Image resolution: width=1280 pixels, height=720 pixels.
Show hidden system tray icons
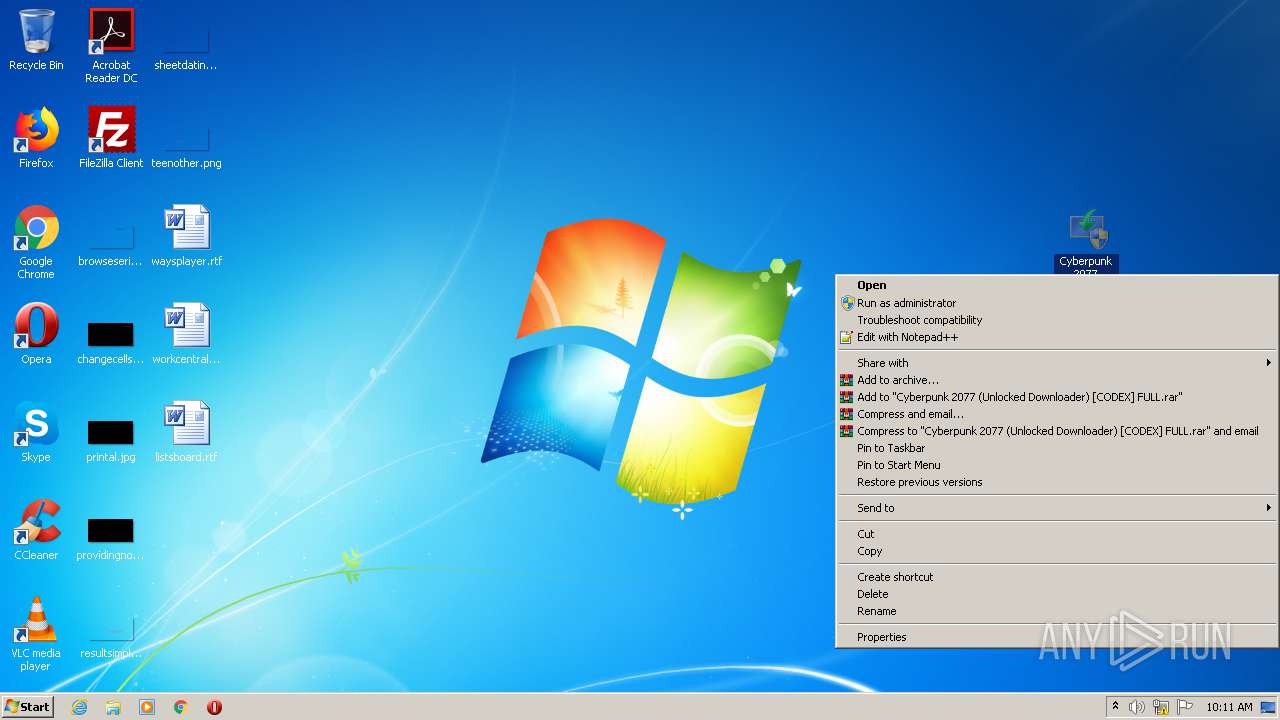1115,707
